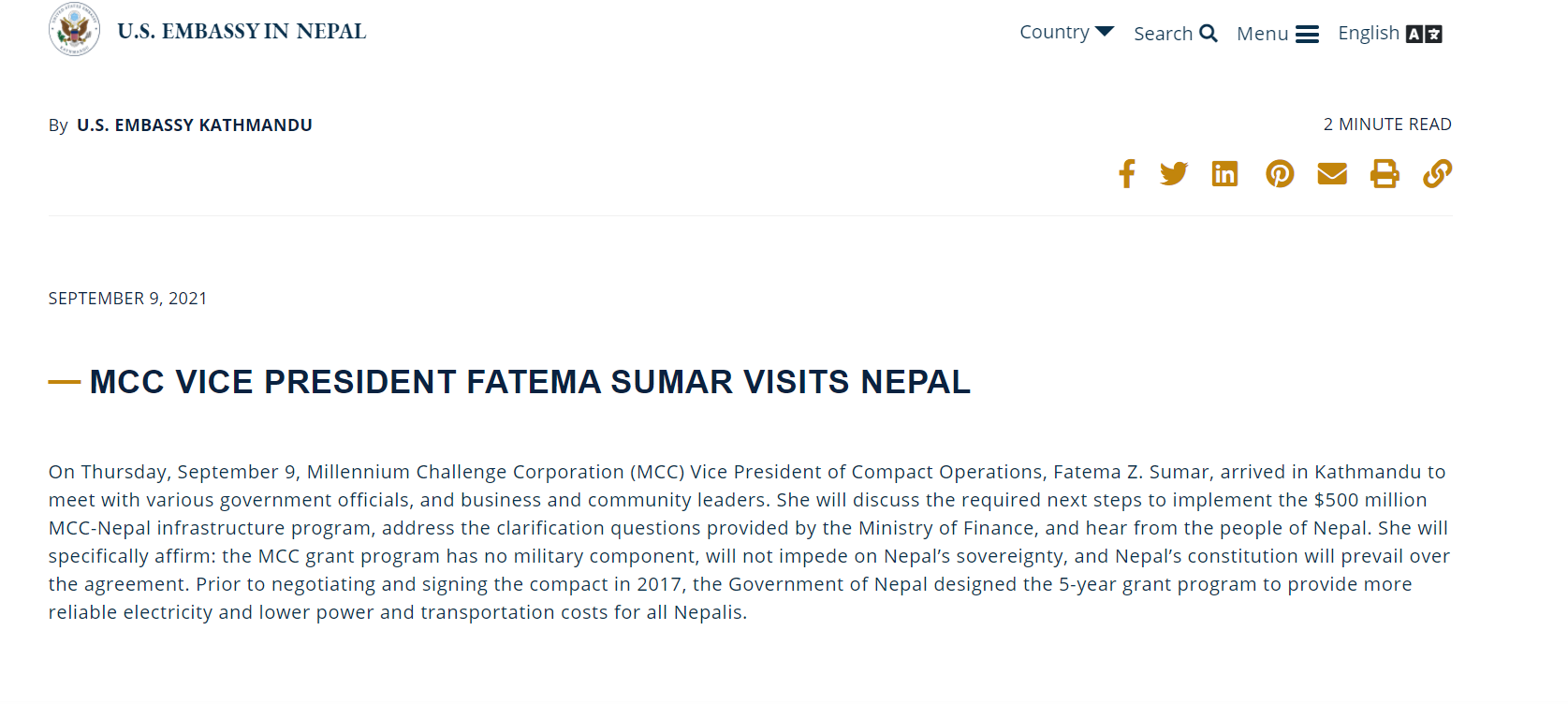Viewport: 1568px width, 704px height.
Task: Open the Menu navigation item
Action: click(1278, 34)
